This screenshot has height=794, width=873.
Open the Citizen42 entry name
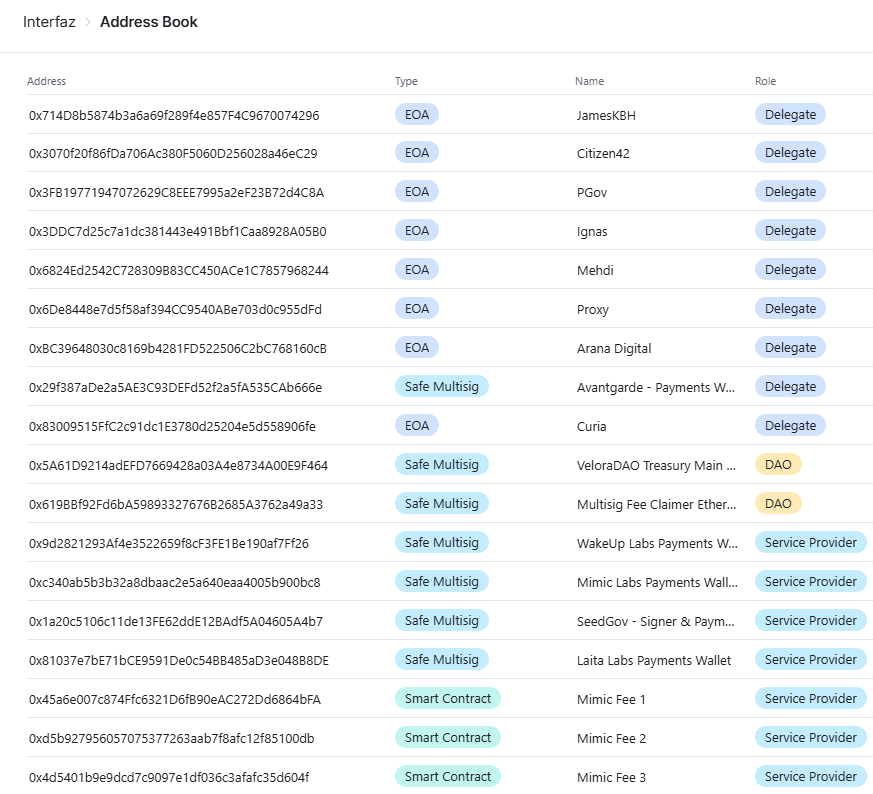[x=603, y=154]
